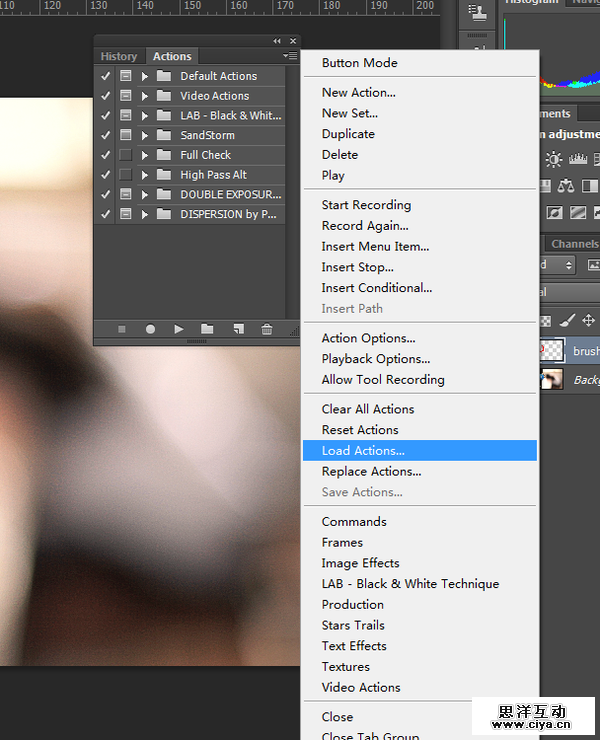The height and width of the screenshot is (740, 600).
Task: Toggle the checkmark for Default Actions set
Action: 106,76
